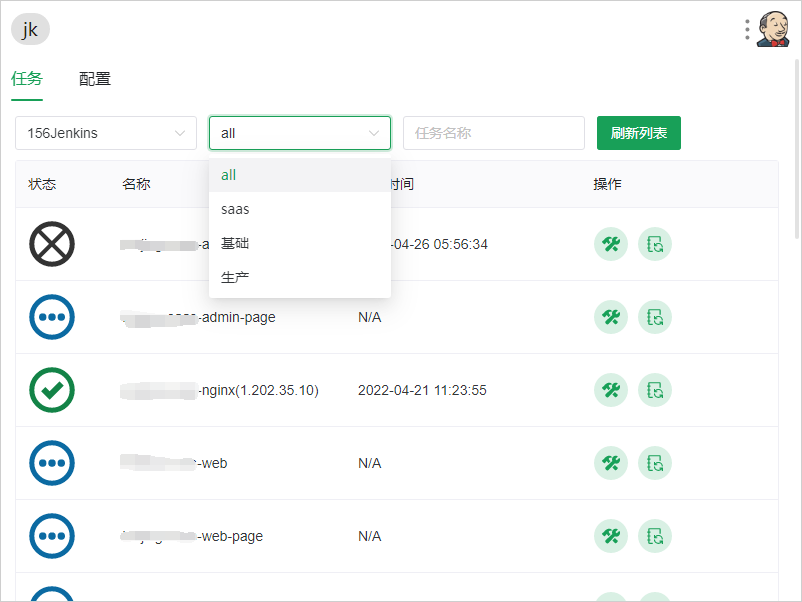Select the 生产 view option
Image resolution: width=802 pixels, height=602 pixels.
tap(300, 278)
